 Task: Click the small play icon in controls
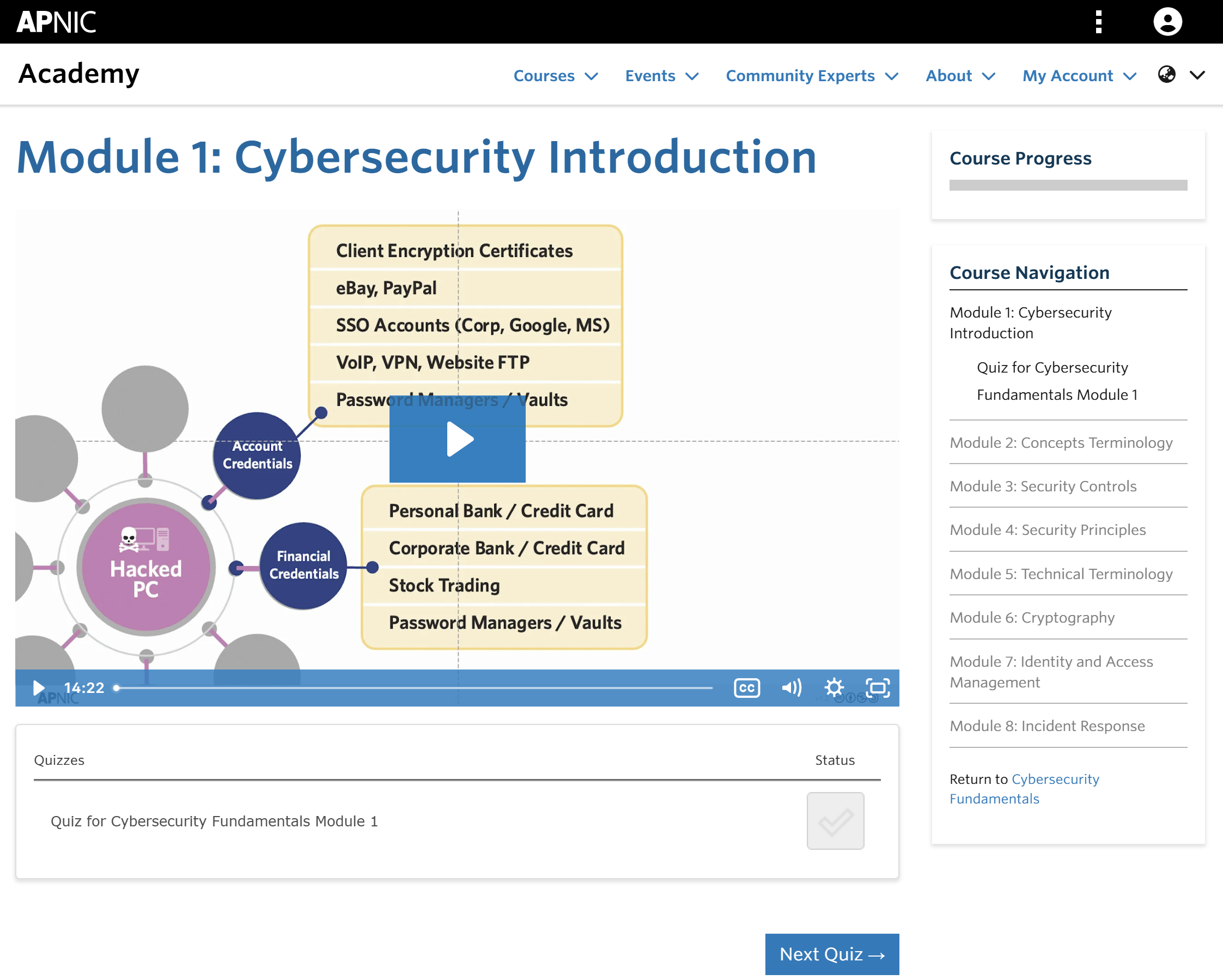[x=39, y=688]
